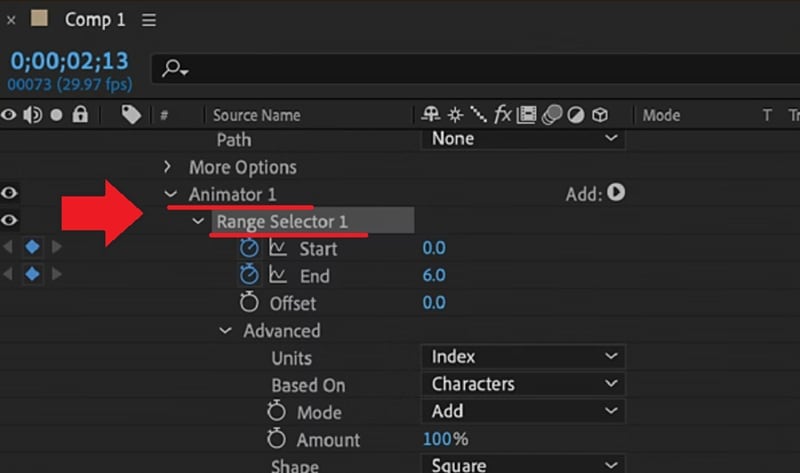
Task: Toggle the Start stopwatch
Action: [x=249, y=247]
